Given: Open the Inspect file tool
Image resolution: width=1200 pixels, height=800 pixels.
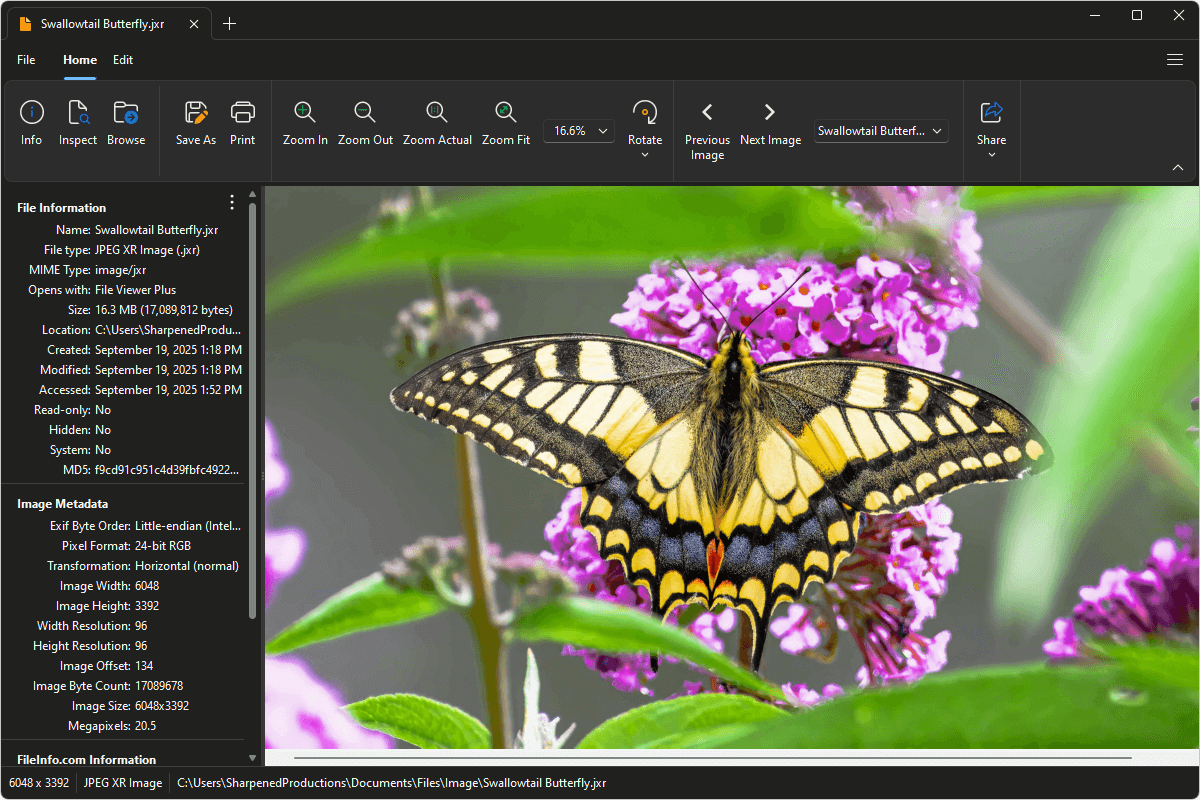Looking at the screenshot, I should (78, 113).
